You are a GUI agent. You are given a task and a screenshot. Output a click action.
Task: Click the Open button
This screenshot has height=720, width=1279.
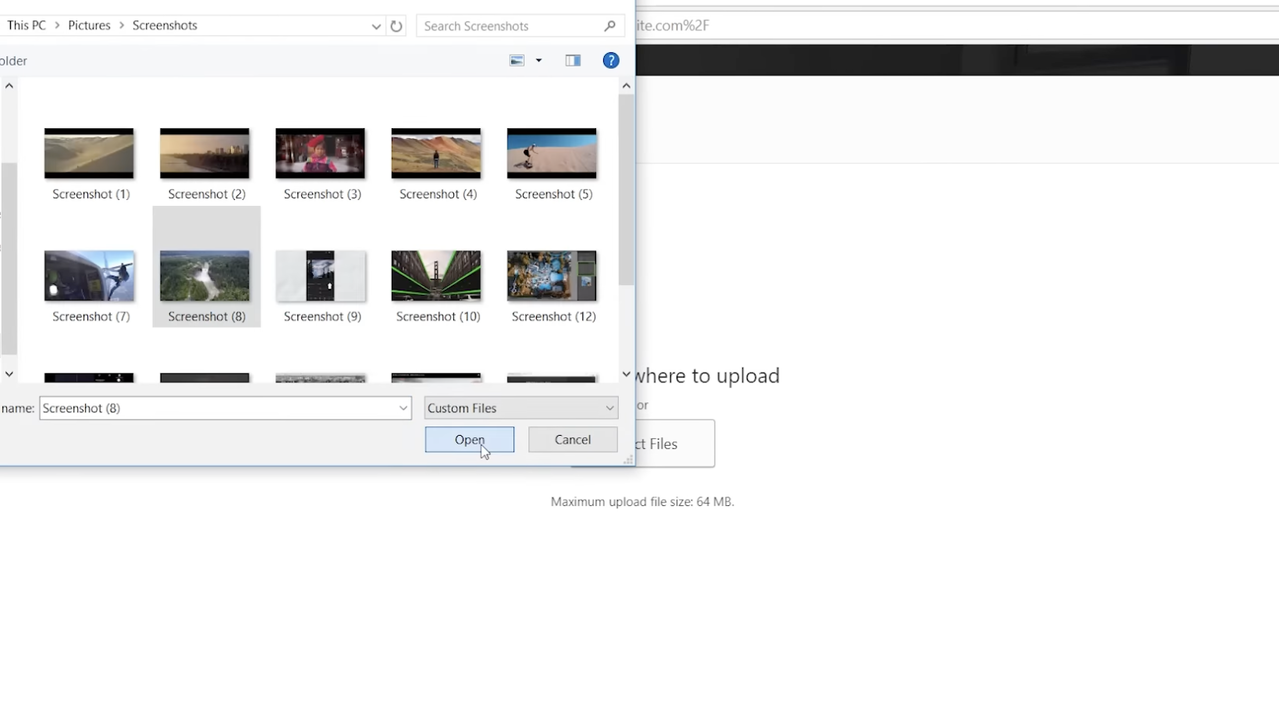(469, 440)
